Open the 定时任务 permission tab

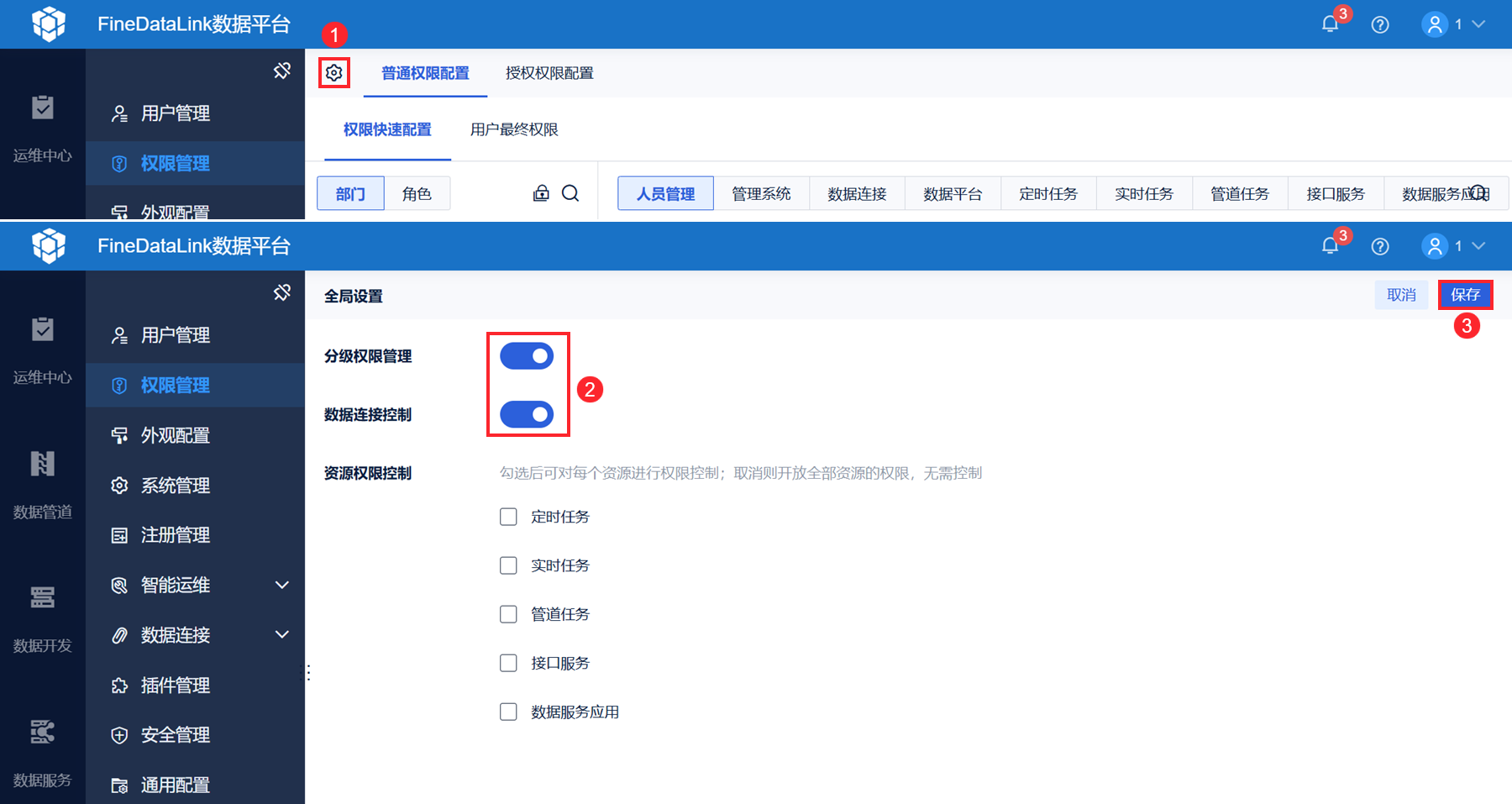pos(1048,194)
